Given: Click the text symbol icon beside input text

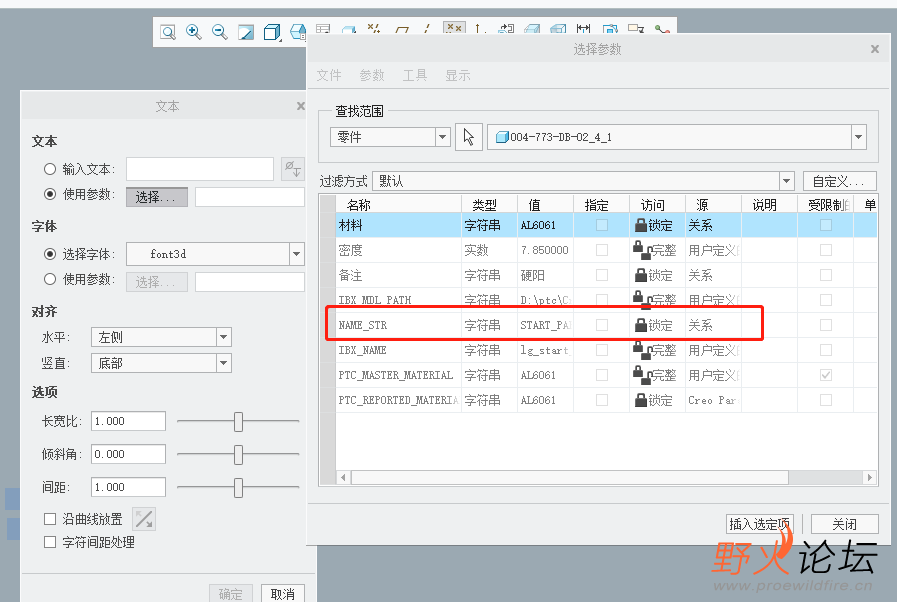Looking at the screenshot, I should tap(293, 169).
